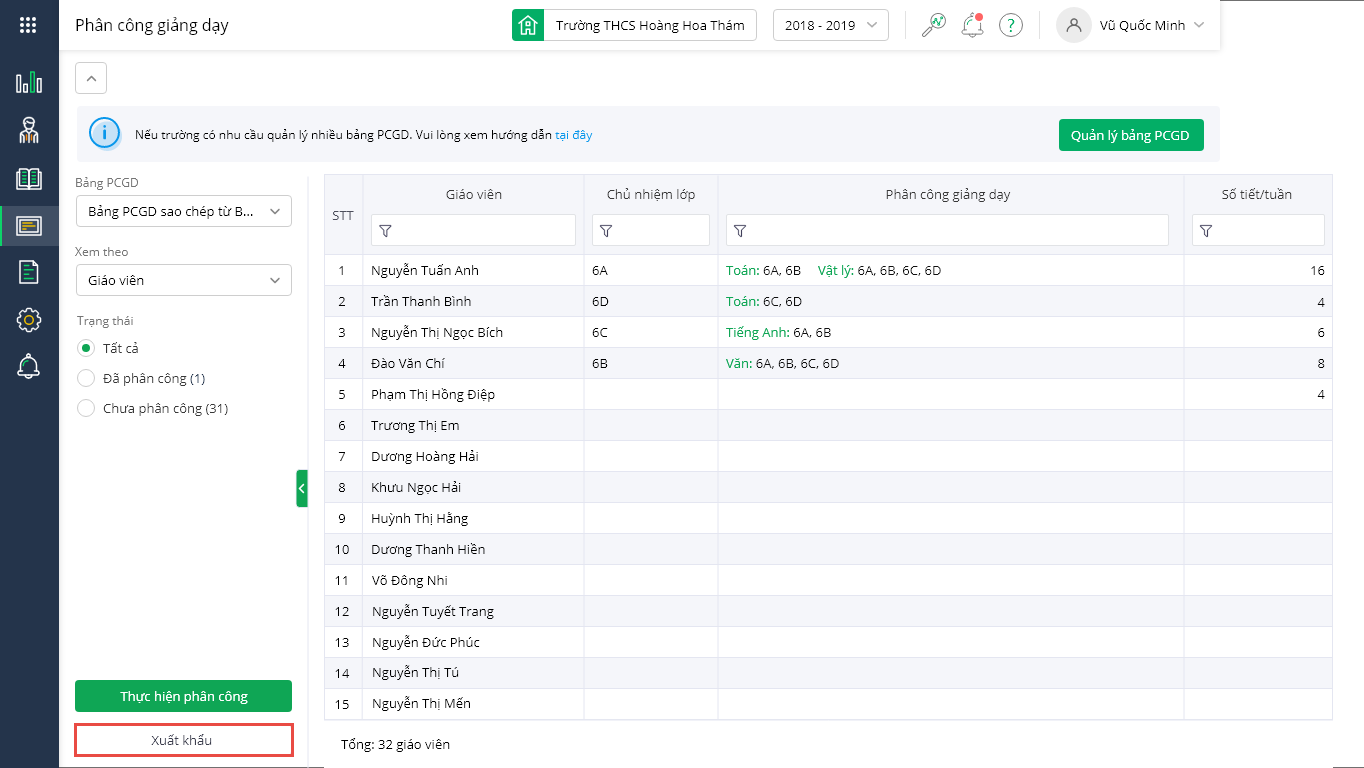Click the teacher profile icon in sidebar
The image size is (1364, 768).
coord(29,130)
